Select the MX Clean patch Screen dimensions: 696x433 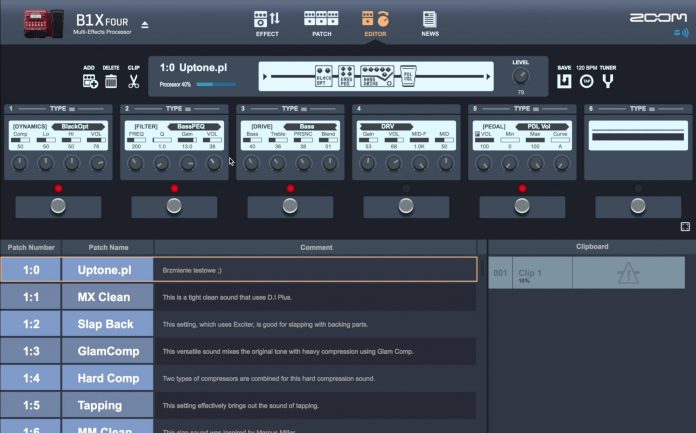[104, 297]
